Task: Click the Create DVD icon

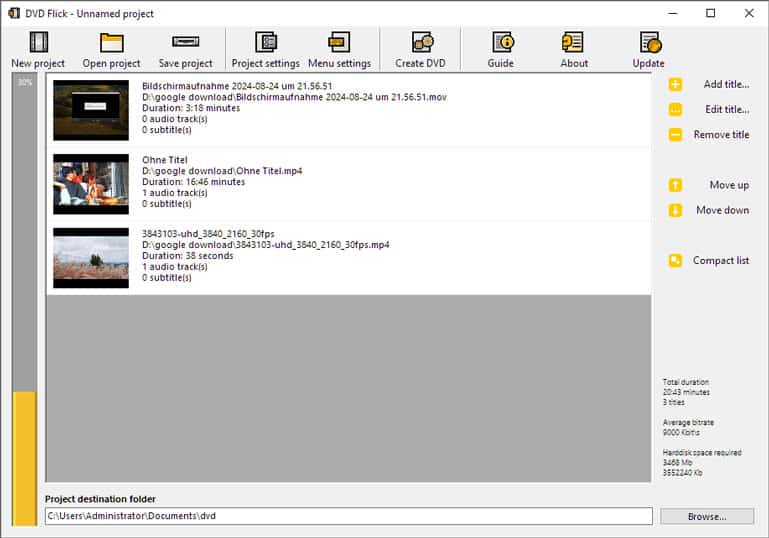Action: coord(422,42)
